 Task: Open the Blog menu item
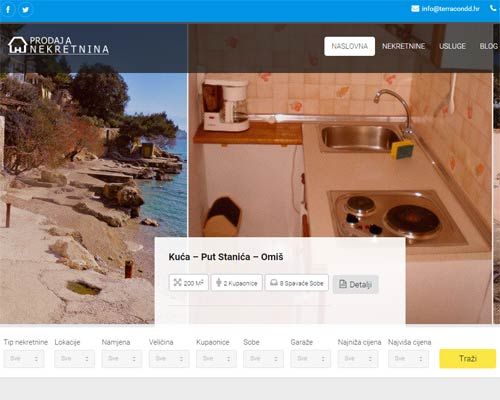click(x=489, y=46)
